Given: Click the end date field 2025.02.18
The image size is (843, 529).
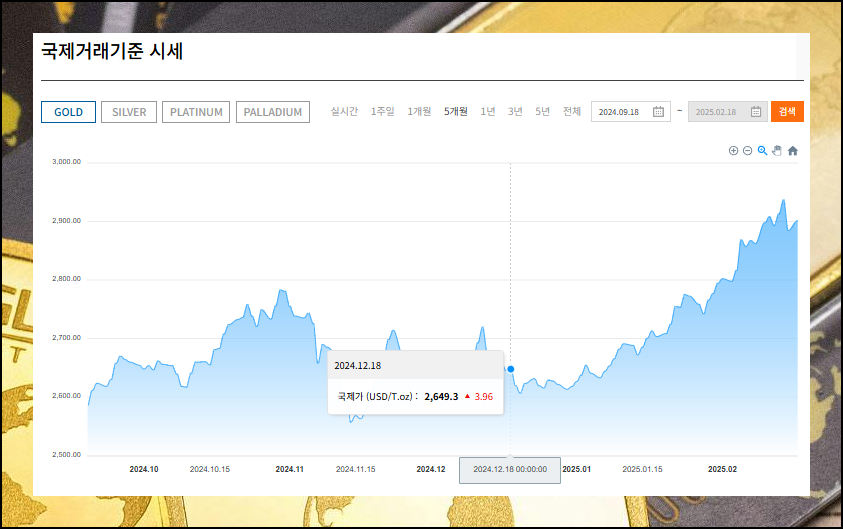Looking at the screenshot, I should point(728,112).
